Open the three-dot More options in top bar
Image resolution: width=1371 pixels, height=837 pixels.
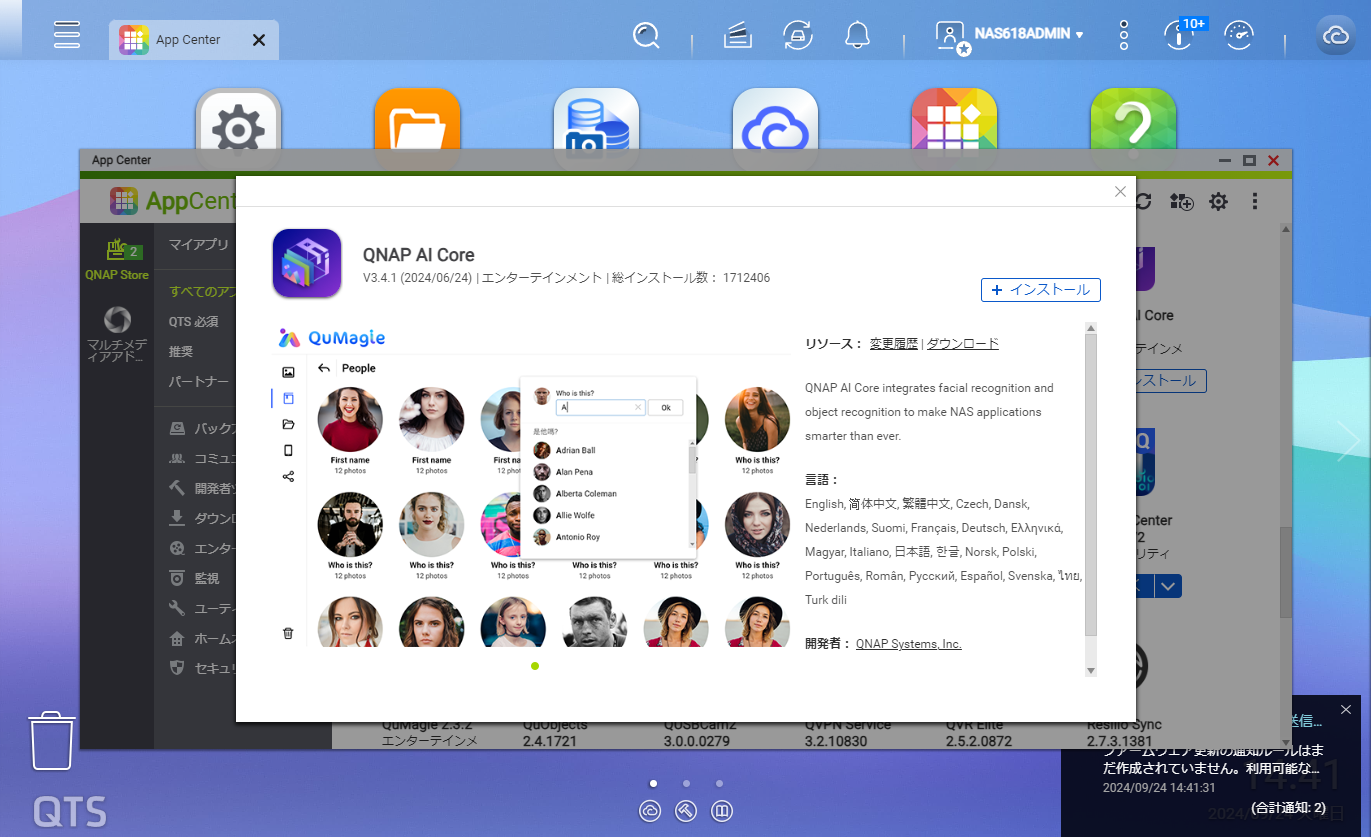click(x=1124, y=36)
